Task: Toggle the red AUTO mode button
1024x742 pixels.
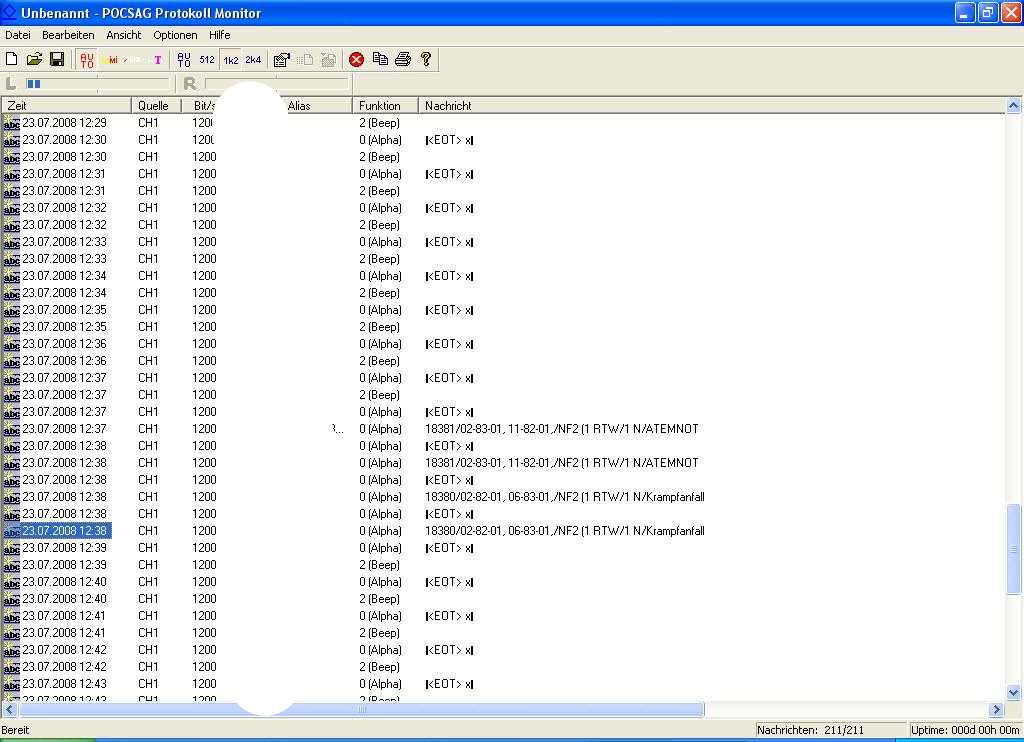Action: [87, 60]
